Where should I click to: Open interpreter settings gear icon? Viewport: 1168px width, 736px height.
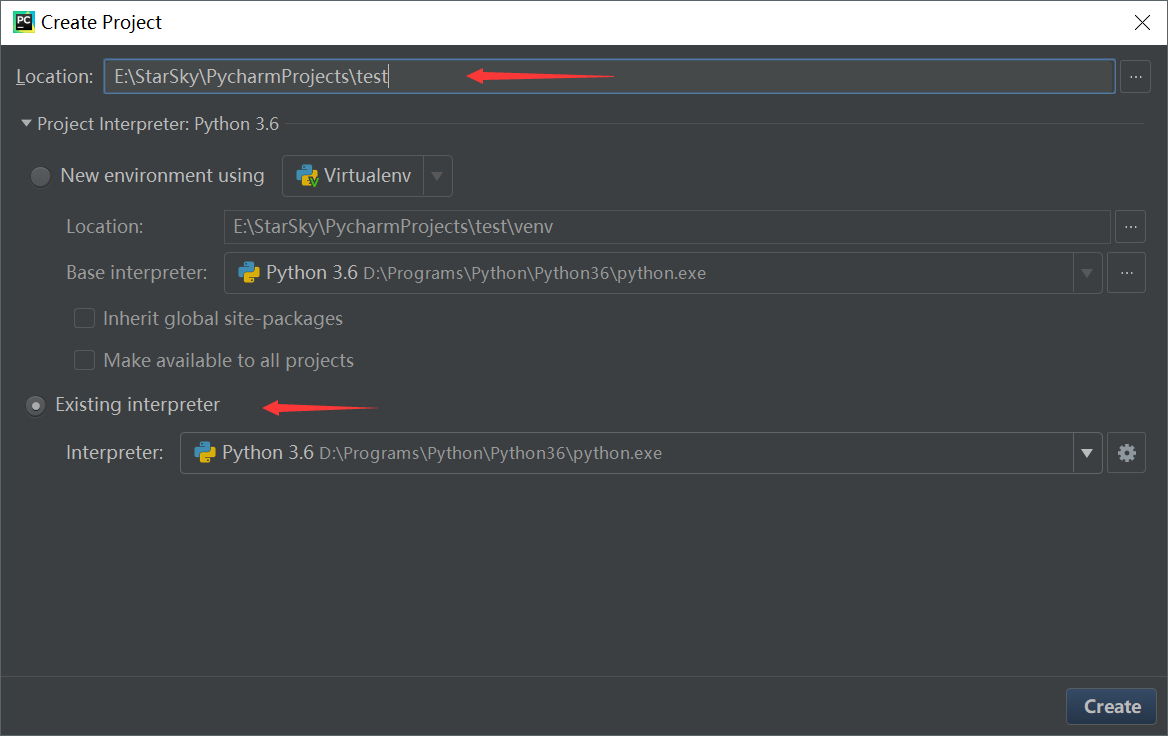(1126, 453)
